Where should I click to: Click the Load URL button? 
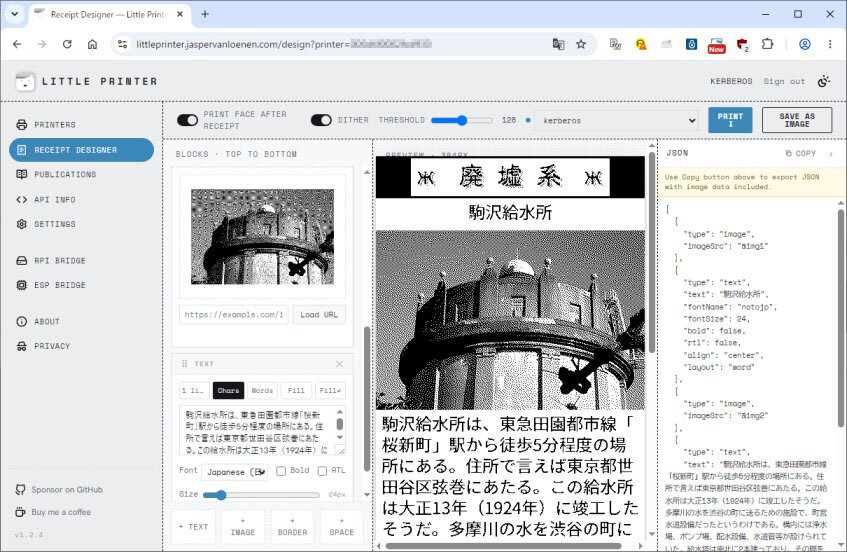click(319, 314)
